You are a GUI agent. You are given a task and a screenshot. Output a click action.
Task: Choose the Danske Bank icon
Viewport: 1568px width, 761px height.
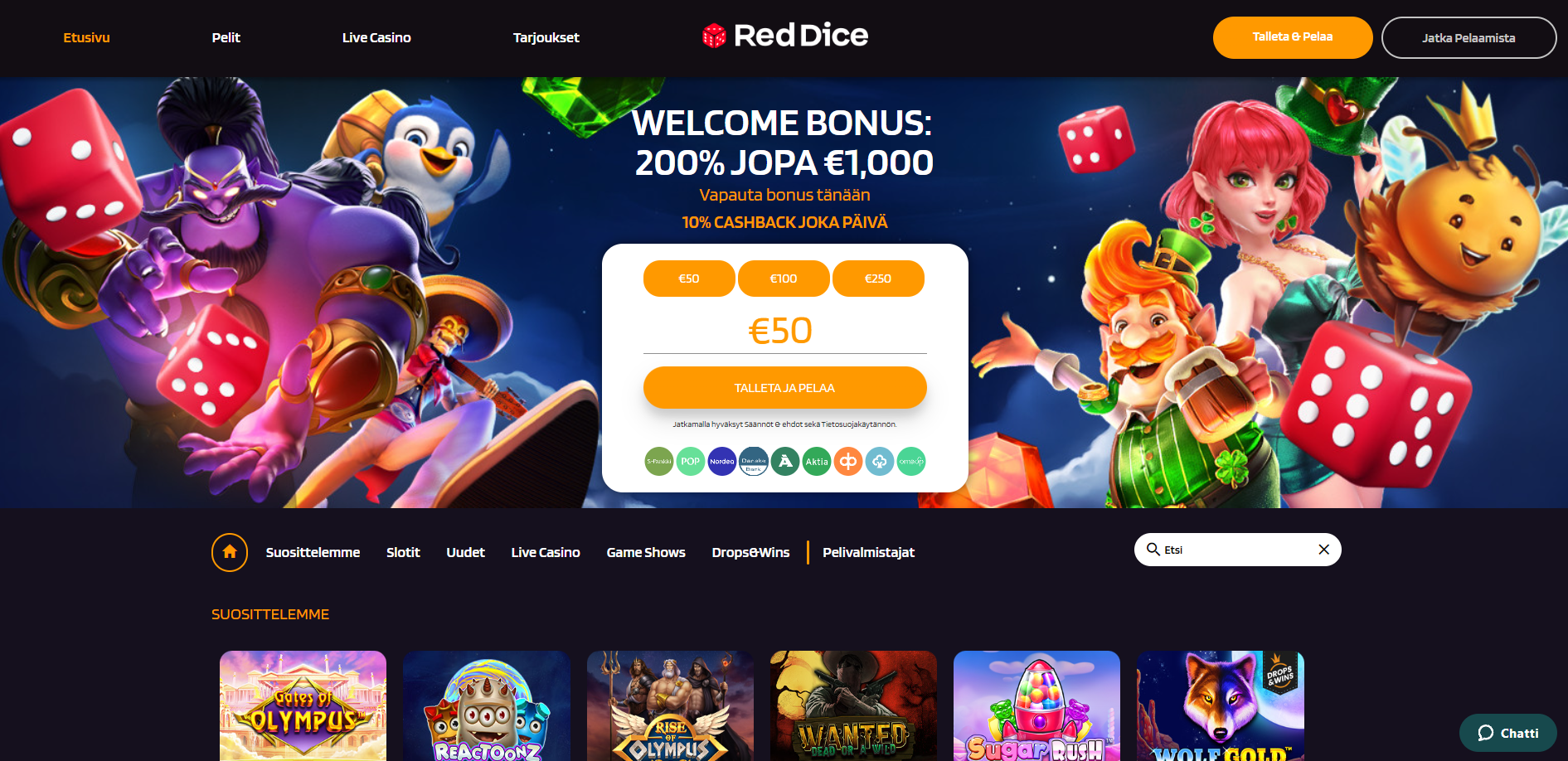[753, 461]
